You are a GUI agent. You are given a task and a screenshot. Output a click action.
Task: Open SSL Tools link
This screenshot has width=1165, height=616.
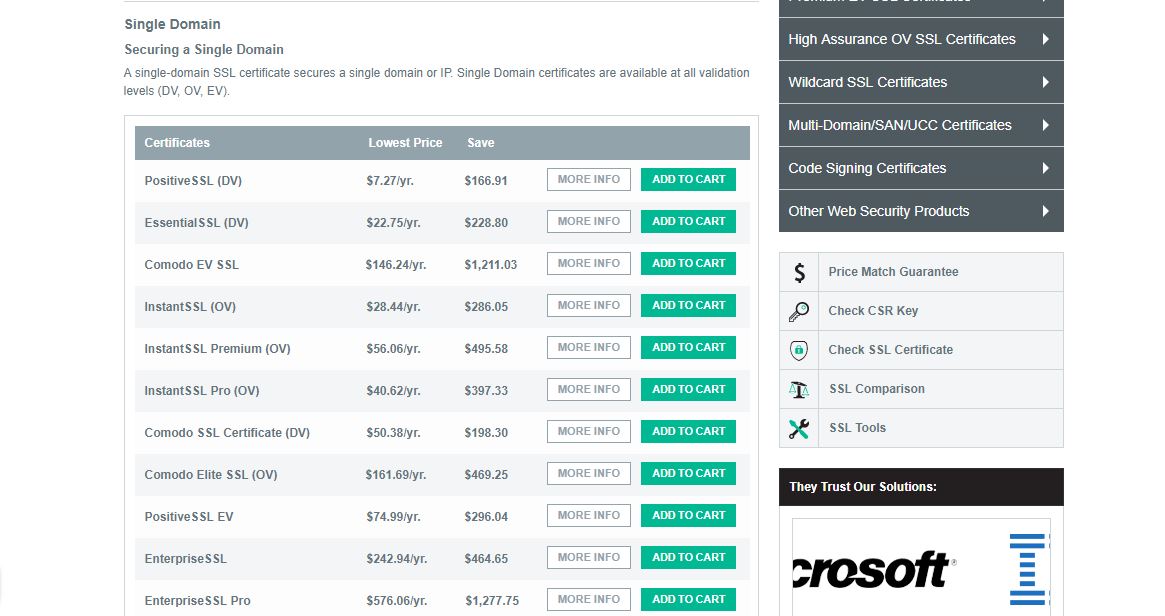857,428
